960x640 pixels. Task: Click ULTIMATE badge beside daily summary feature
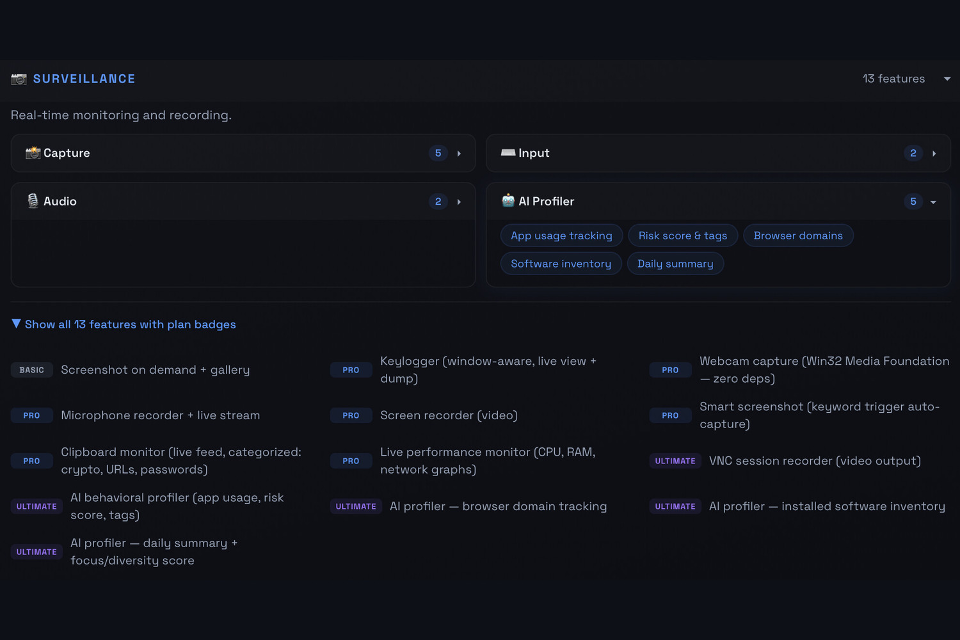click(37, 552)
